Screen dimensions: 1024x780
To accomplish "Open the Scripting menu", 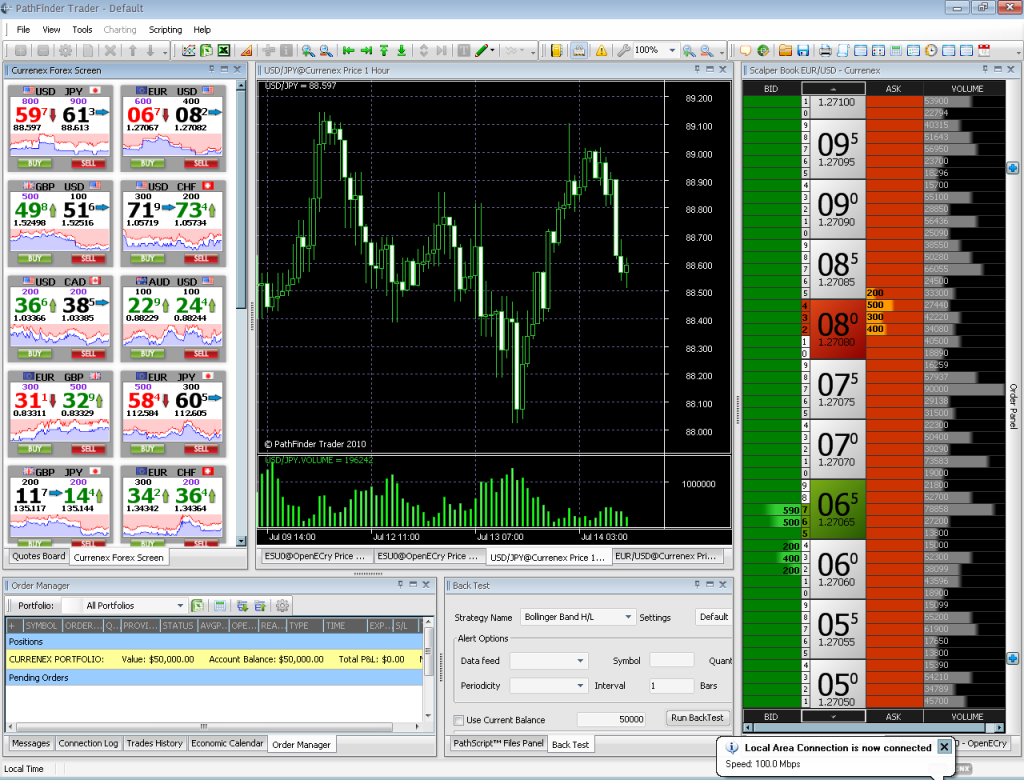I will 165,30.
